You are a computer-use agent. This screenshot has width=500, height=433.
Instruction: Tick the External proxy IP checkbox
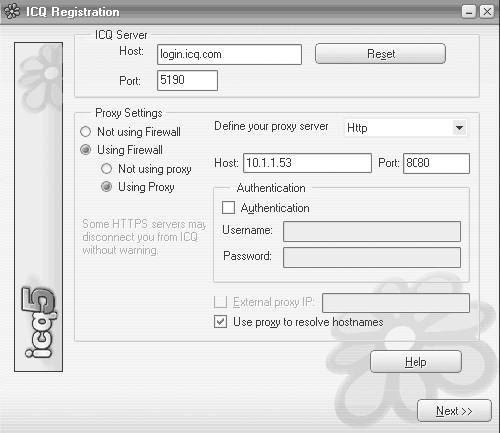click(220, 302)
